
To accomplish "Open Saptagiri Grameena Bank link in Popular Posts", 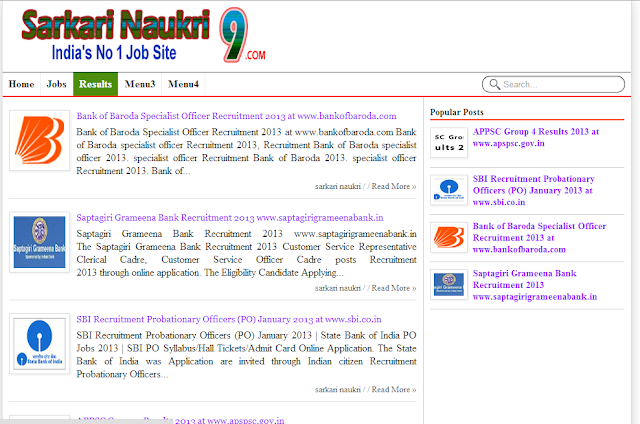I will click(535, 285).
